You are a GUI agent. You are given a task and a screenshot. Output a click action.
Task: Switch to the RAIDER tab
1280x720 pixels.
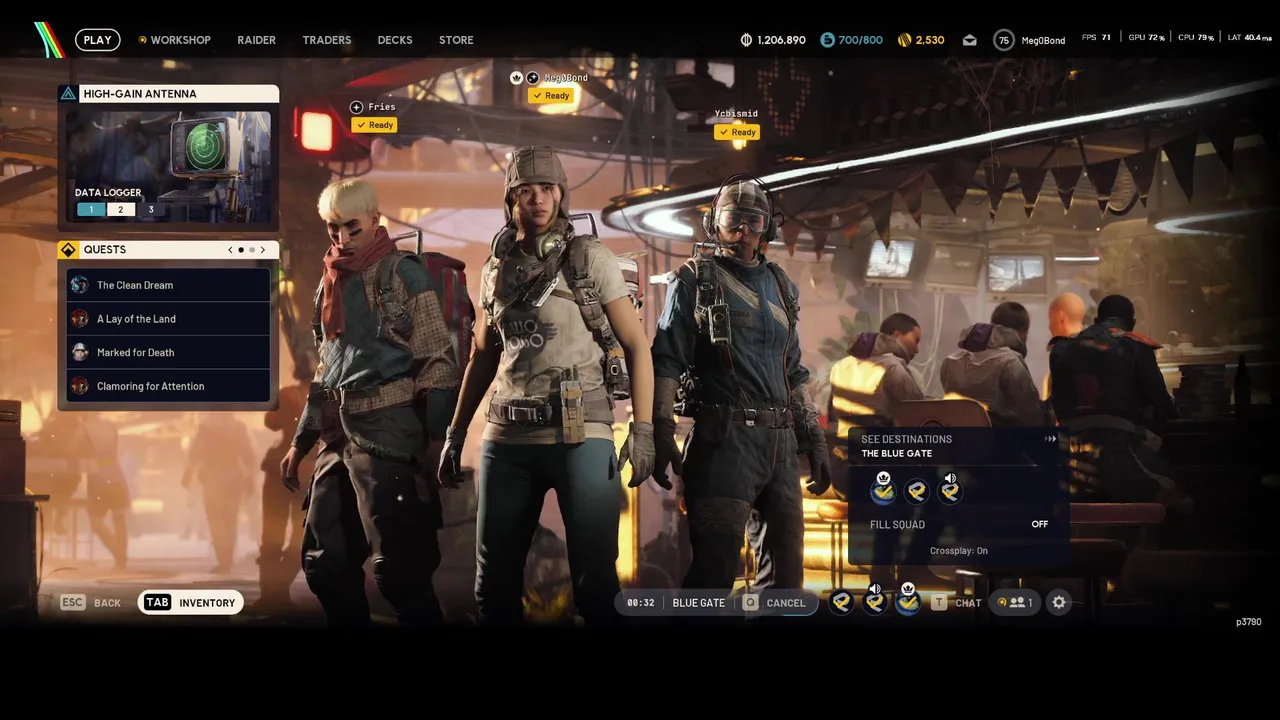pos(256,40)
